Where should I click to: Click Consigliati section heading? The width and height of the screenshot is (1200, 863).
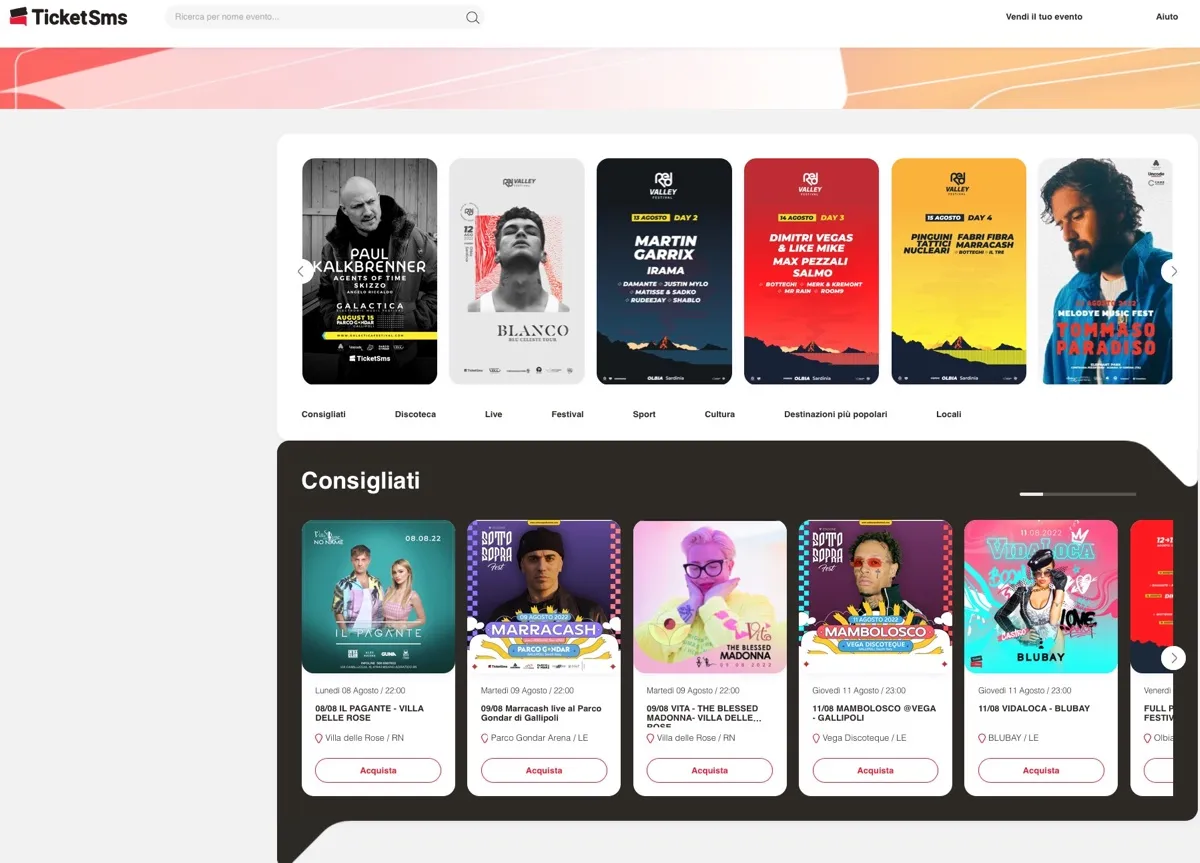point(361,481)
